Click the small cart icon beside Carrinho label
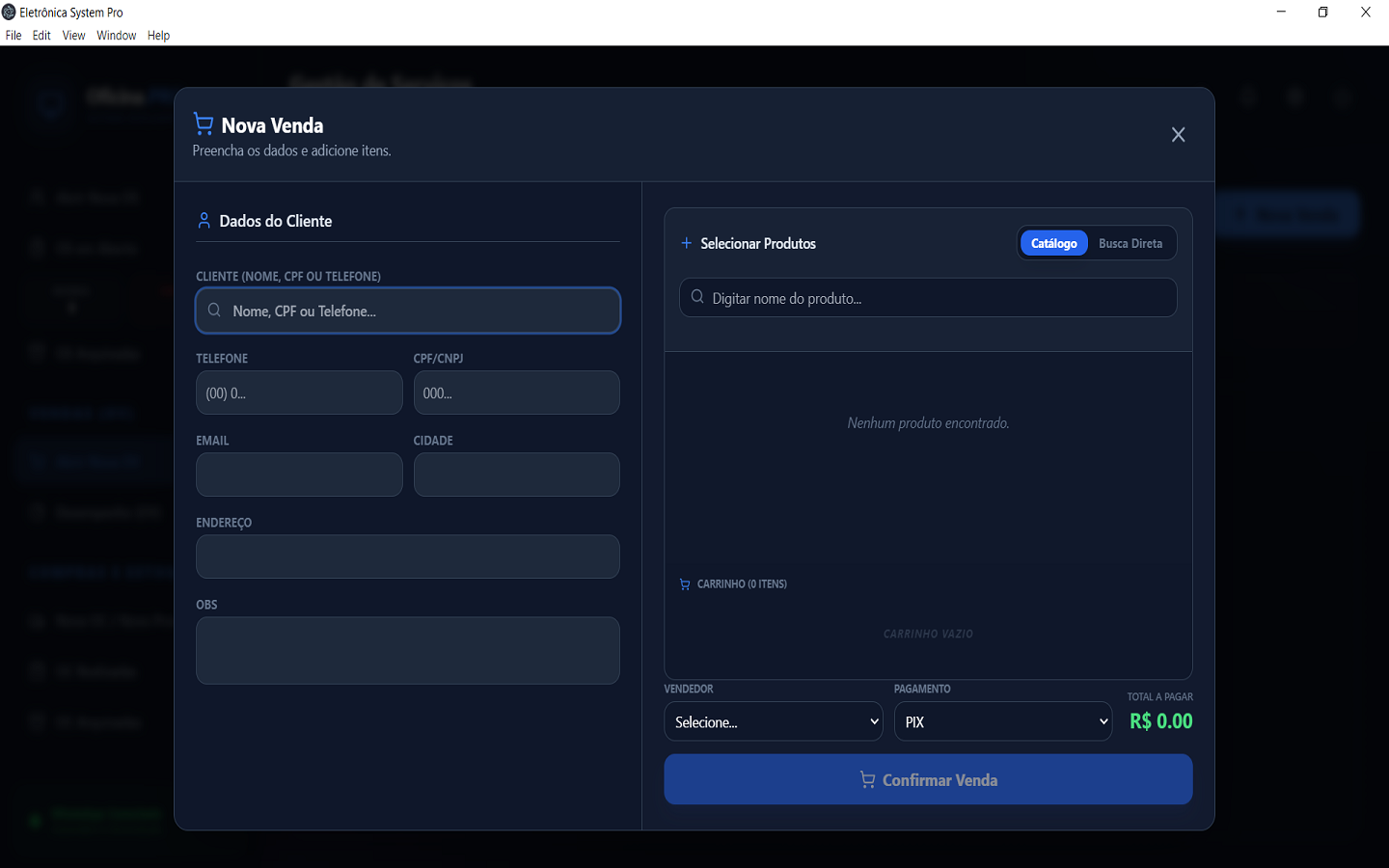The image size is (1389, 868). pyautogui.click(x=685, y=584)
